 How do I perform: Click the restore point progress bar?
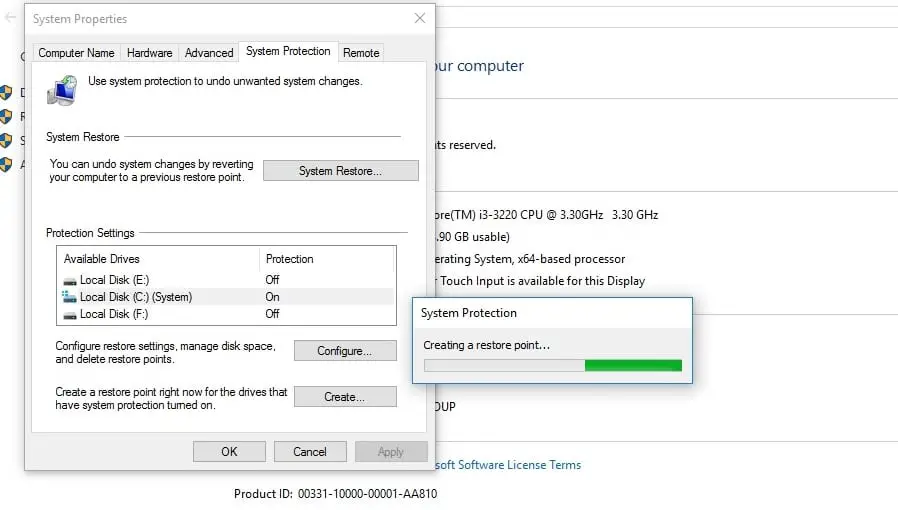tap(553, 365)
